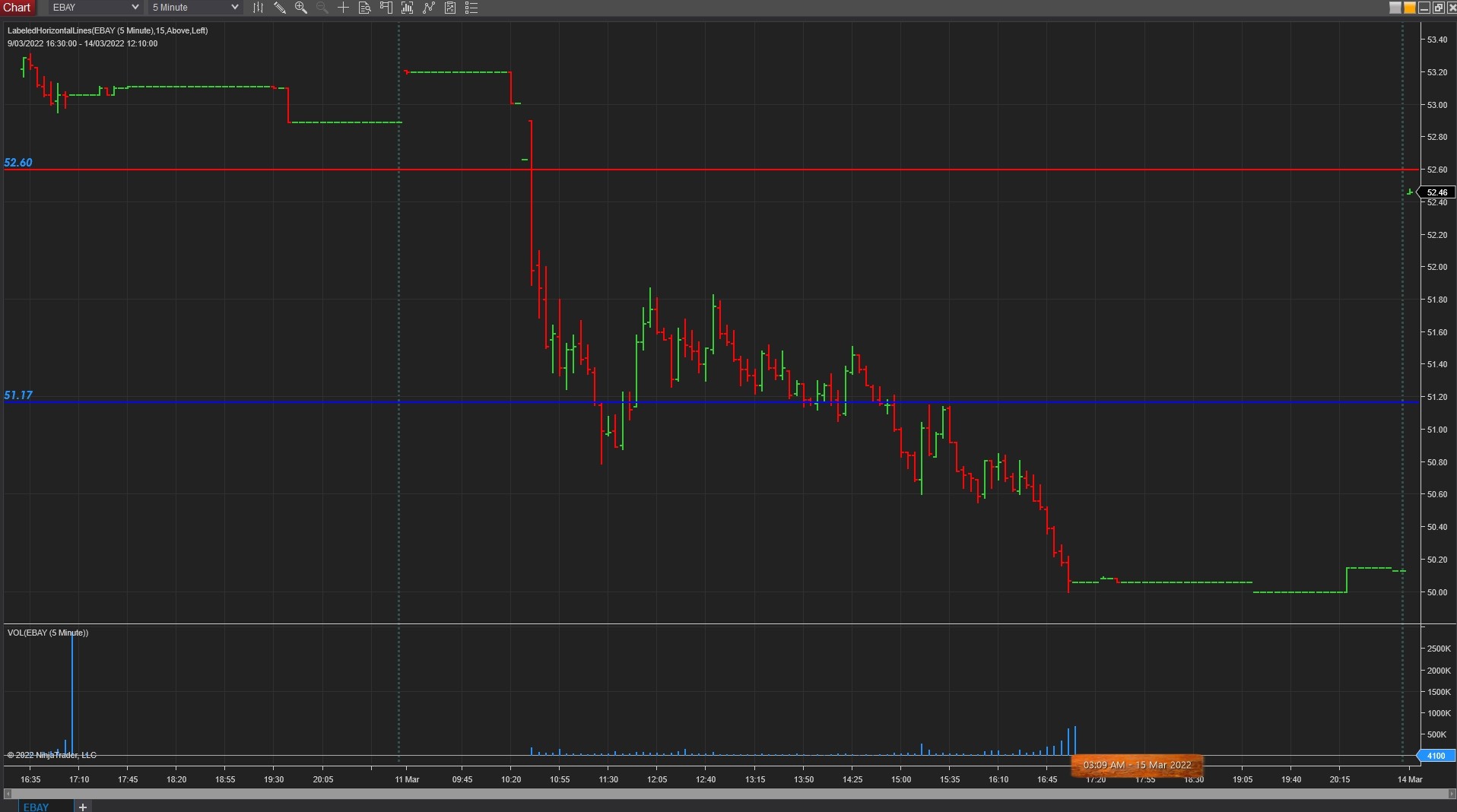Image resolution: width=1457 pixels, height=812 pixels.
Task: Open the Strategies dialog
Action: 450,8
